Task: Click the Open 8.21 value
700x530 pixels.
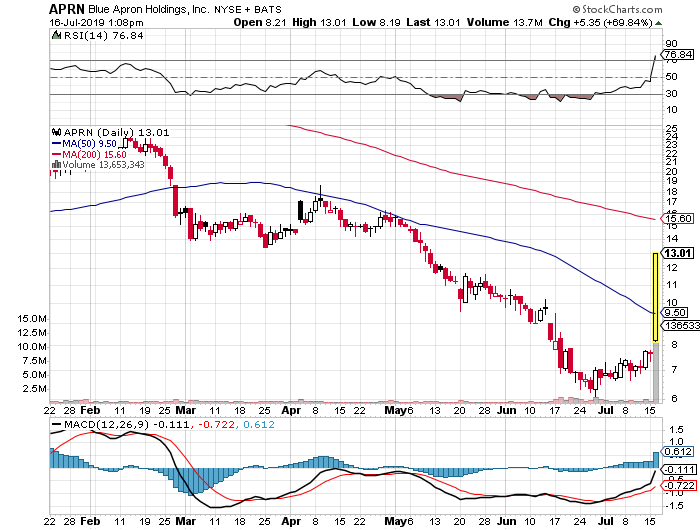Action: coord(260,22)
